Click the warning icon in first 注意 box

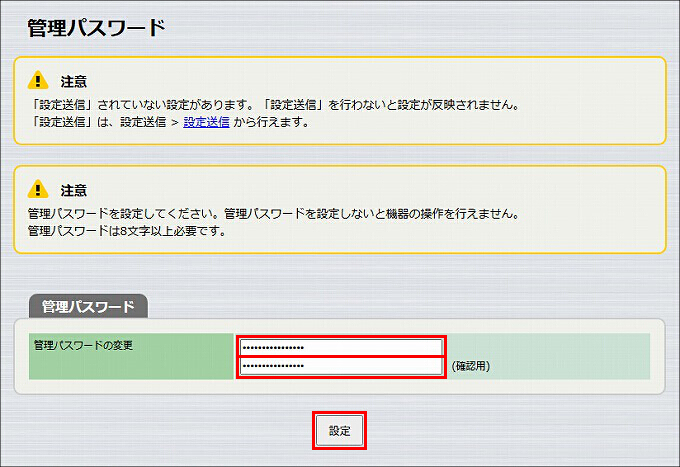click(38, 80)
